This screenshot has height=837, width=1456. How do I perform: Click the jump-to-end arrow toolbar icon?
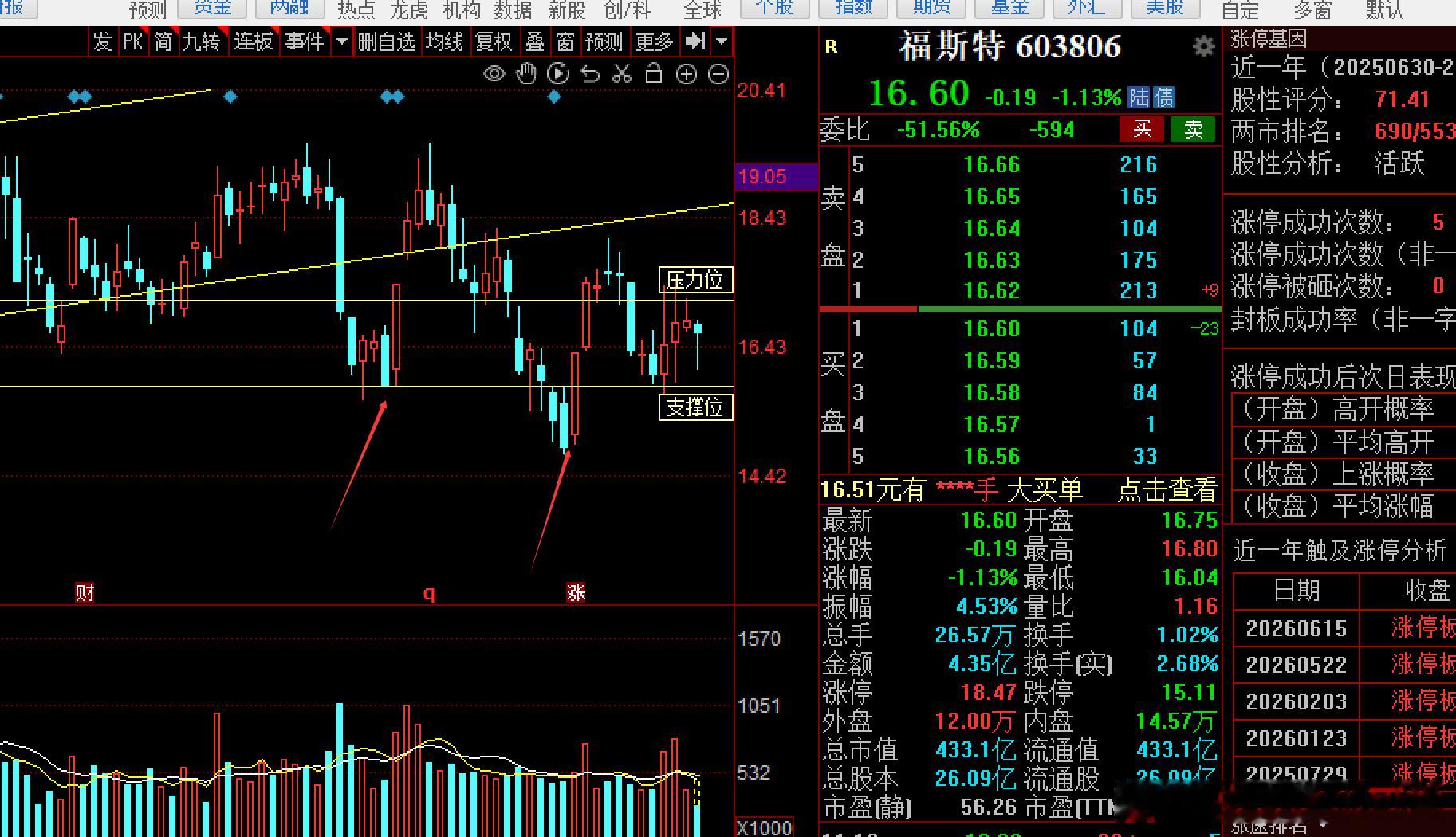click(x=695, y=41)
